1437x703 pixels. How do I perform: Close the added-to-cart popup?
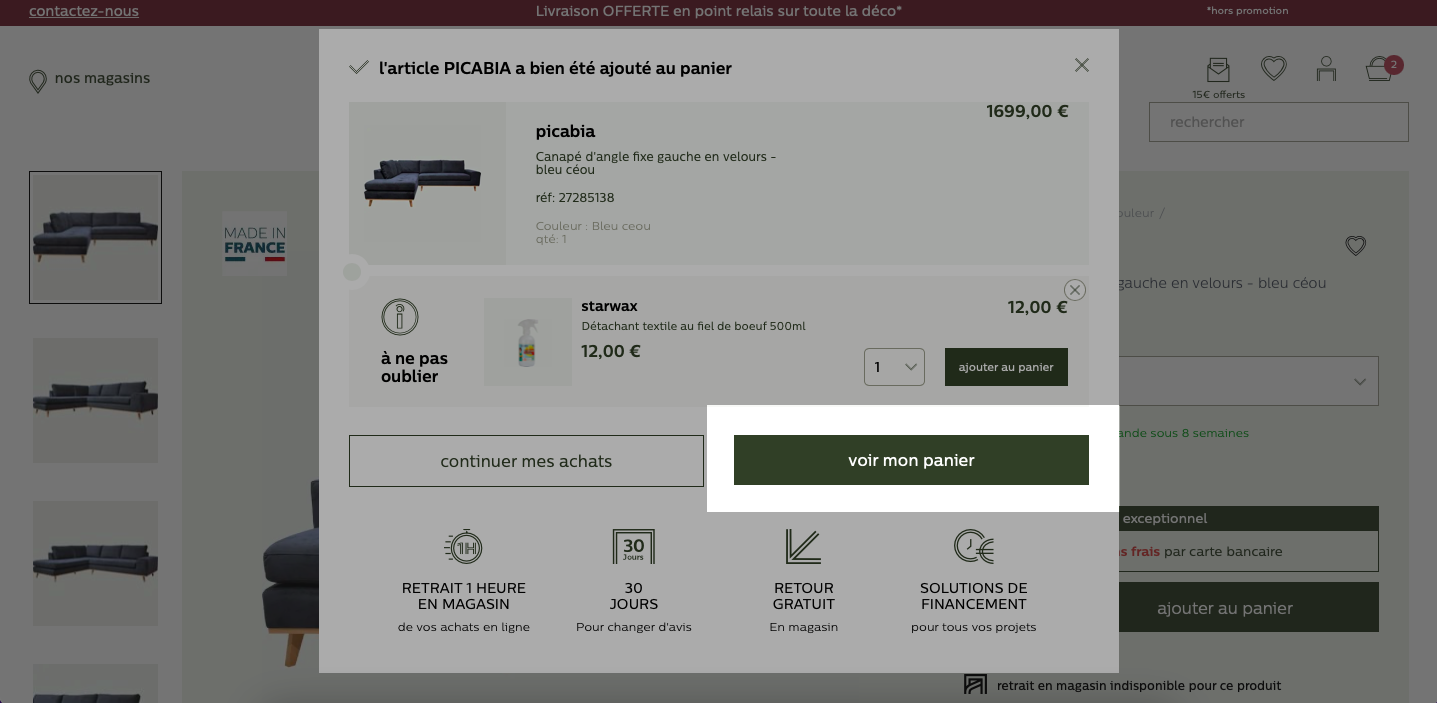click(1081, 65)
